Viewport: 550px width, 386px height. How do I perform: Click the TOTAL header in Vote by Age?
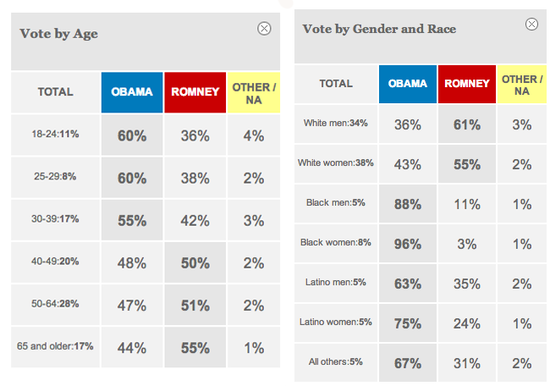(x=55, y=92)
